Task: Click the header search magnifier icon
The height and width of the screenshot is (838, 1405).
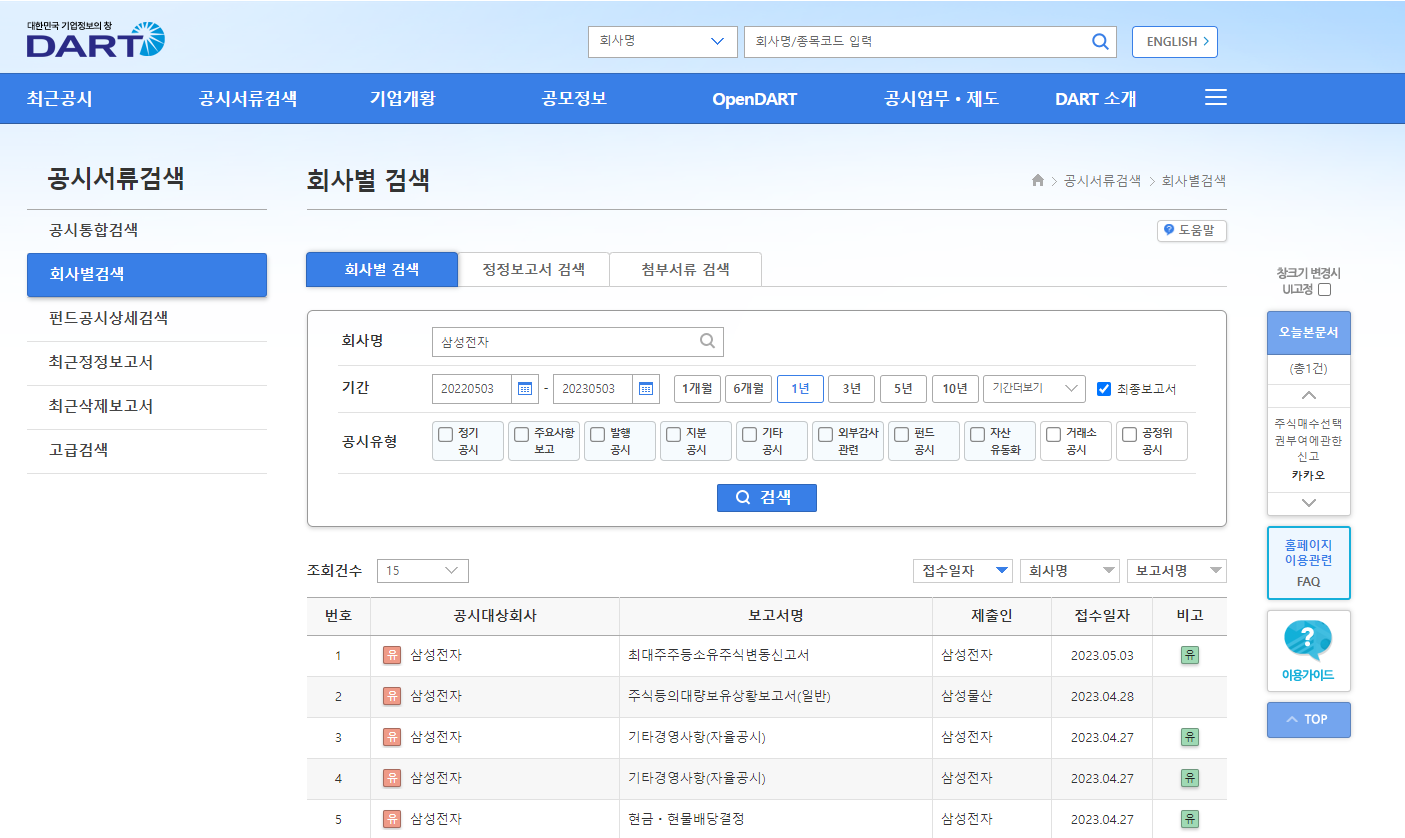Action: click(x=1100, y=42)
